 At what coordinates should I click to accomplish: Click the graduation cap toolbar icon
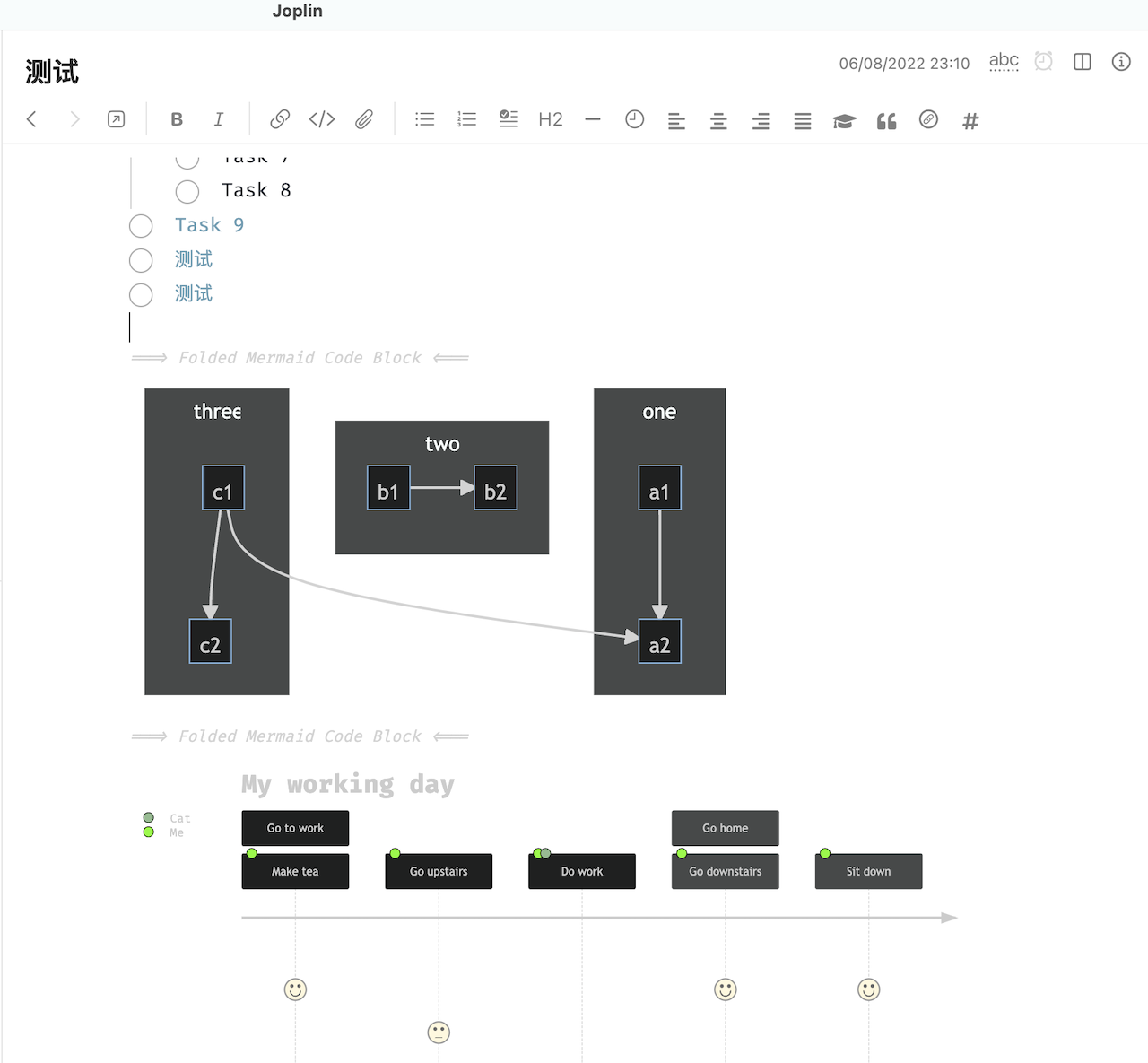[844, 121]
